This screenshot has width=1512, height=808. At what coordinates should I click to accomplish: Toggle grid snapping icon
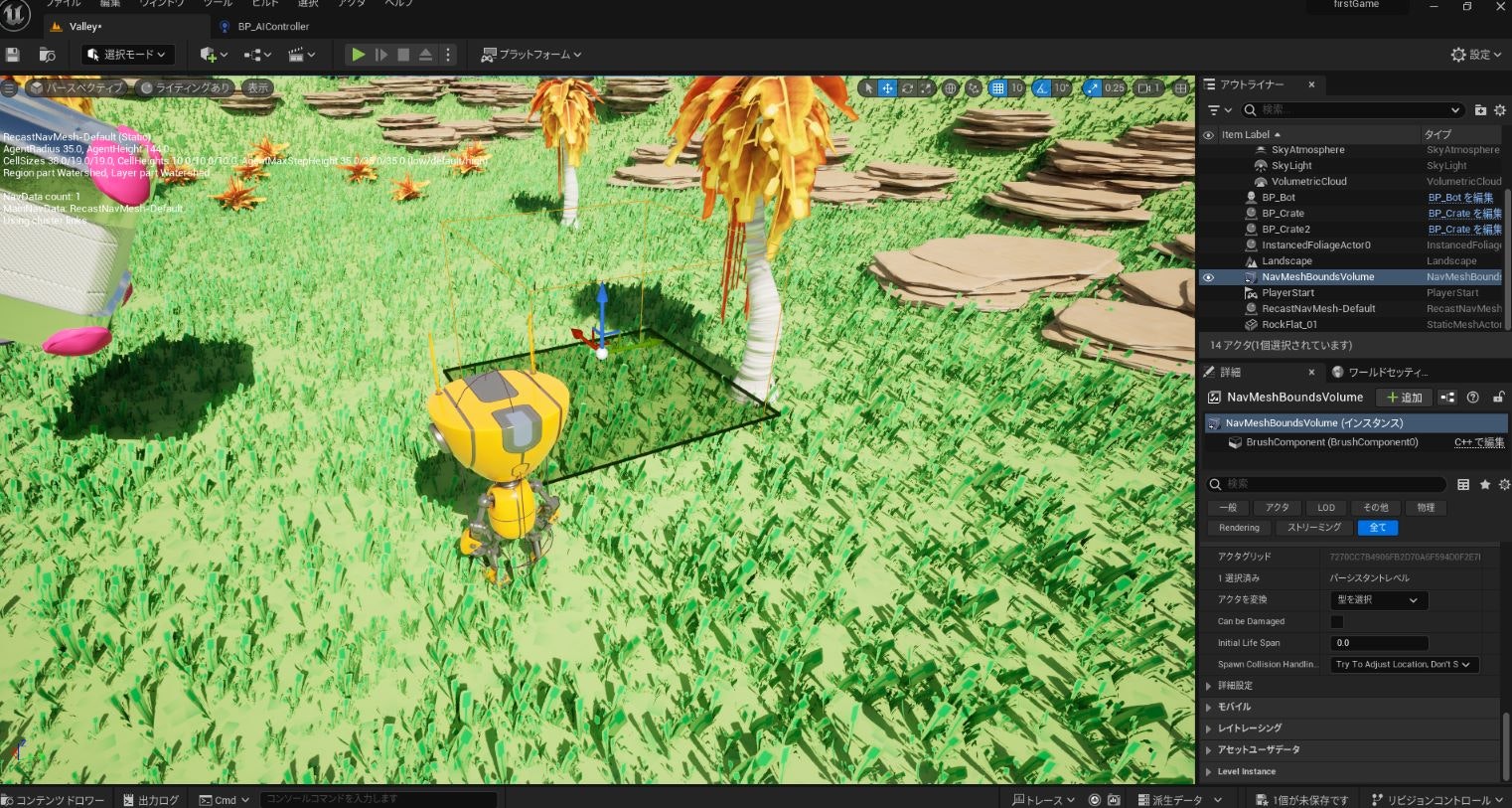[998, 87]
